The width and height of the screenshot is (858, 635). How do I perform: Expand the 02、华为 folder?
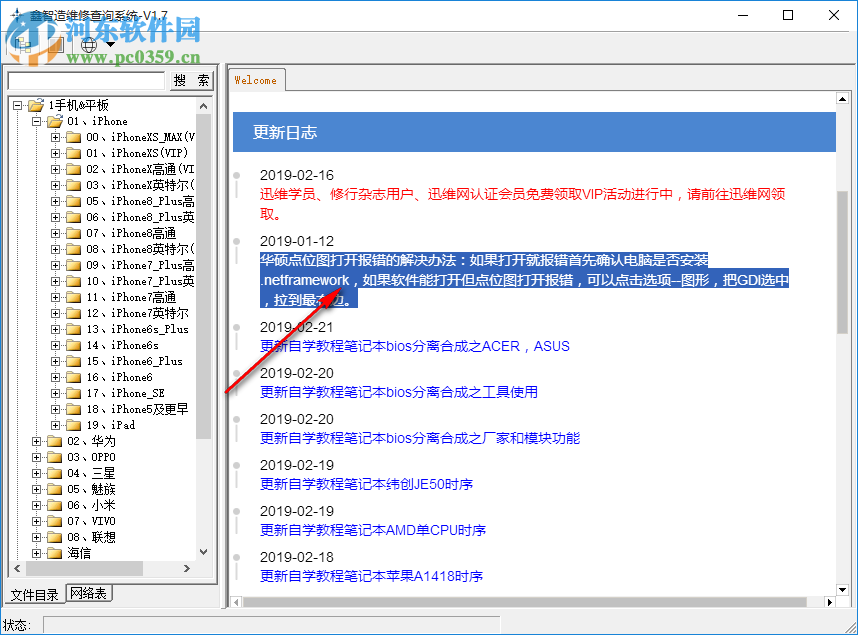37,441
